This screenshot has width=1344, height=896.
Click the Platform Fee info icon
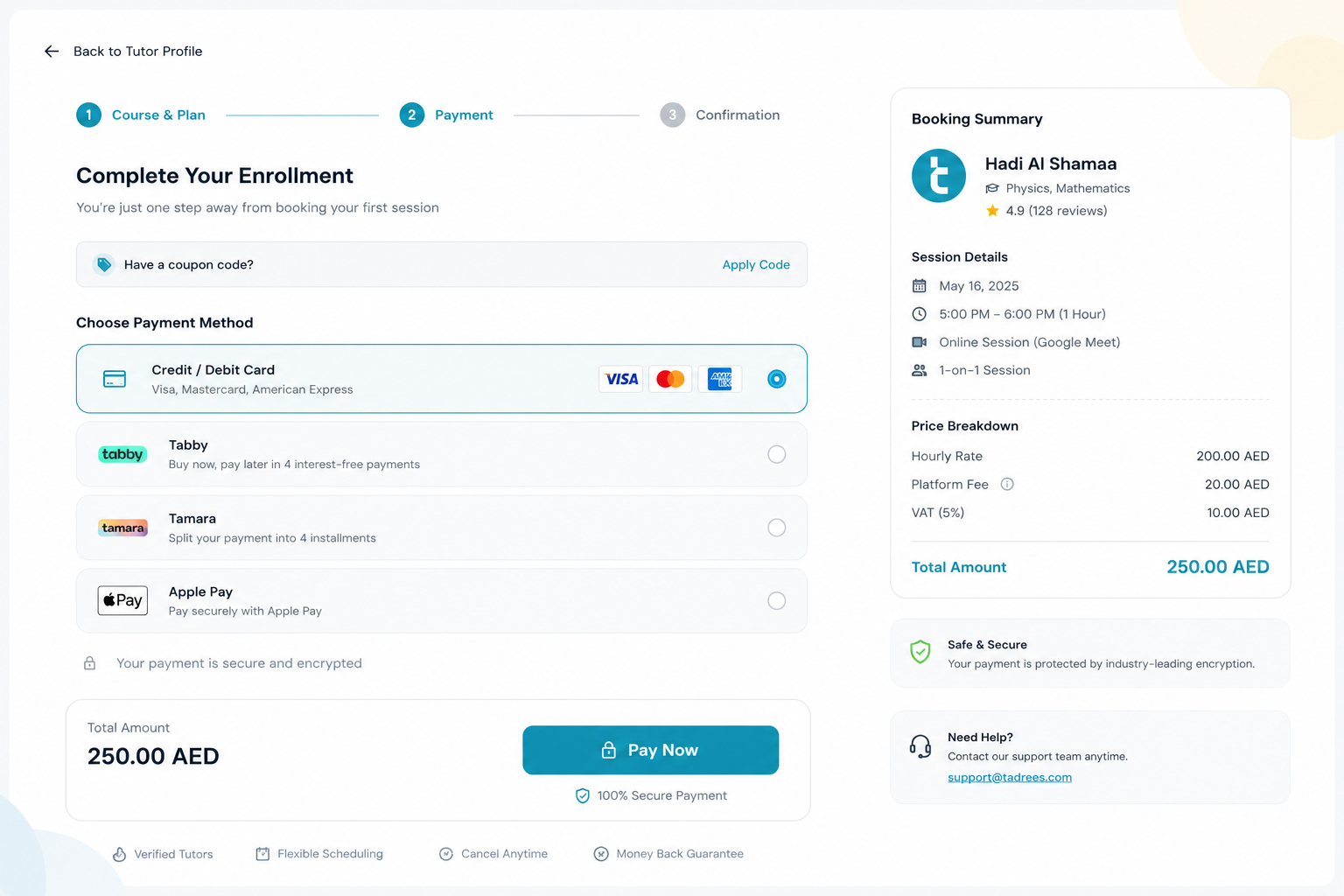(1007, 484)
